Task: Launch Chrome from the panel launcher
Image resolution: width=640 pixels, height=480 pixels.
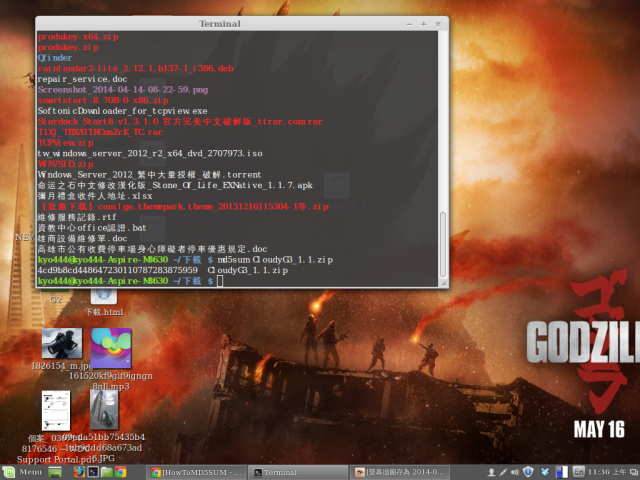Action: (x=120, y=472)
